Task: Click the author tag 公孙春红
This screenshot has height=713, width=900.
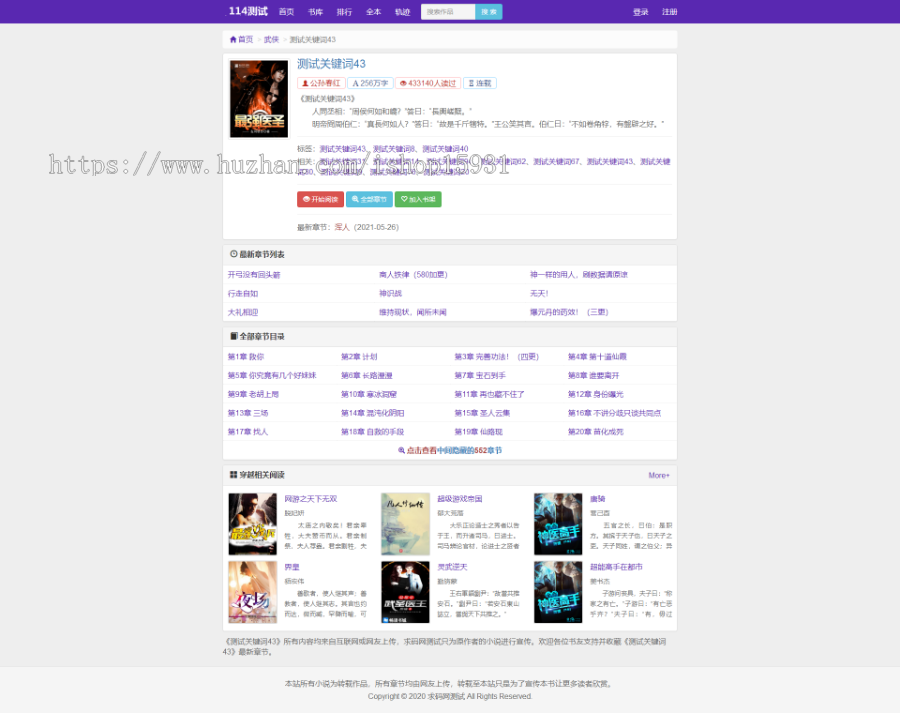Action: click(x=321, y=83)
